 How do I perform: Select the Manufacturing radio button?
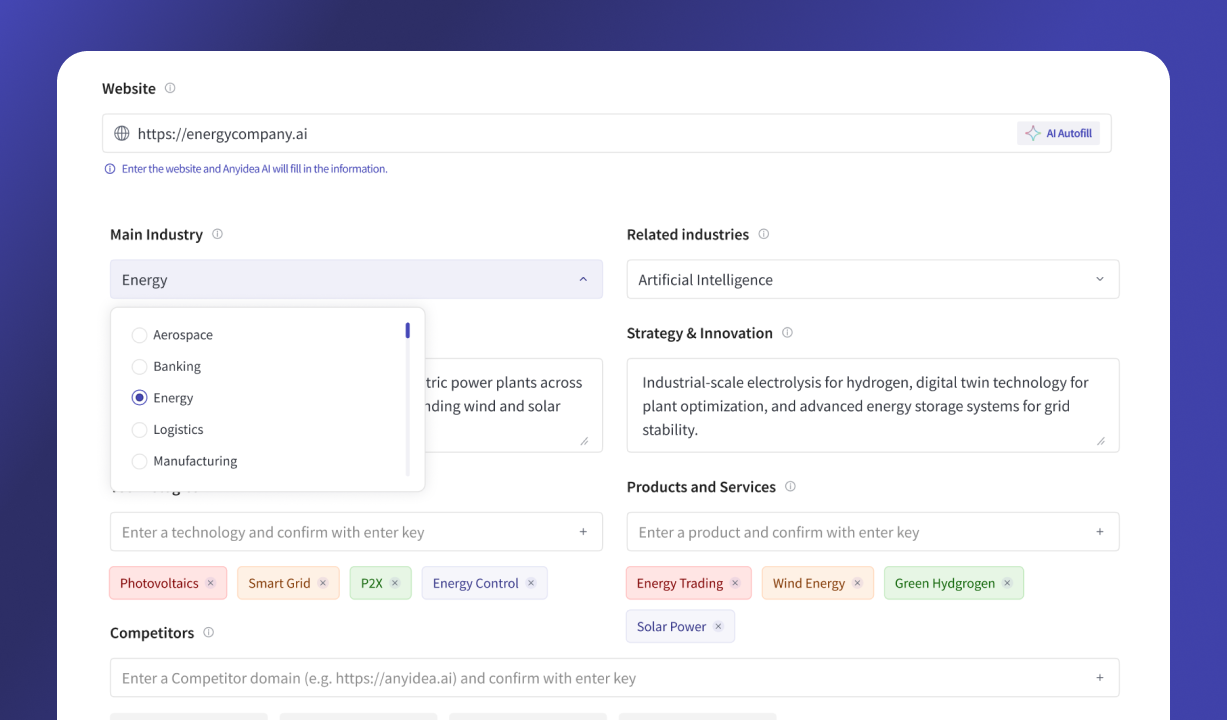click(139, 461)
